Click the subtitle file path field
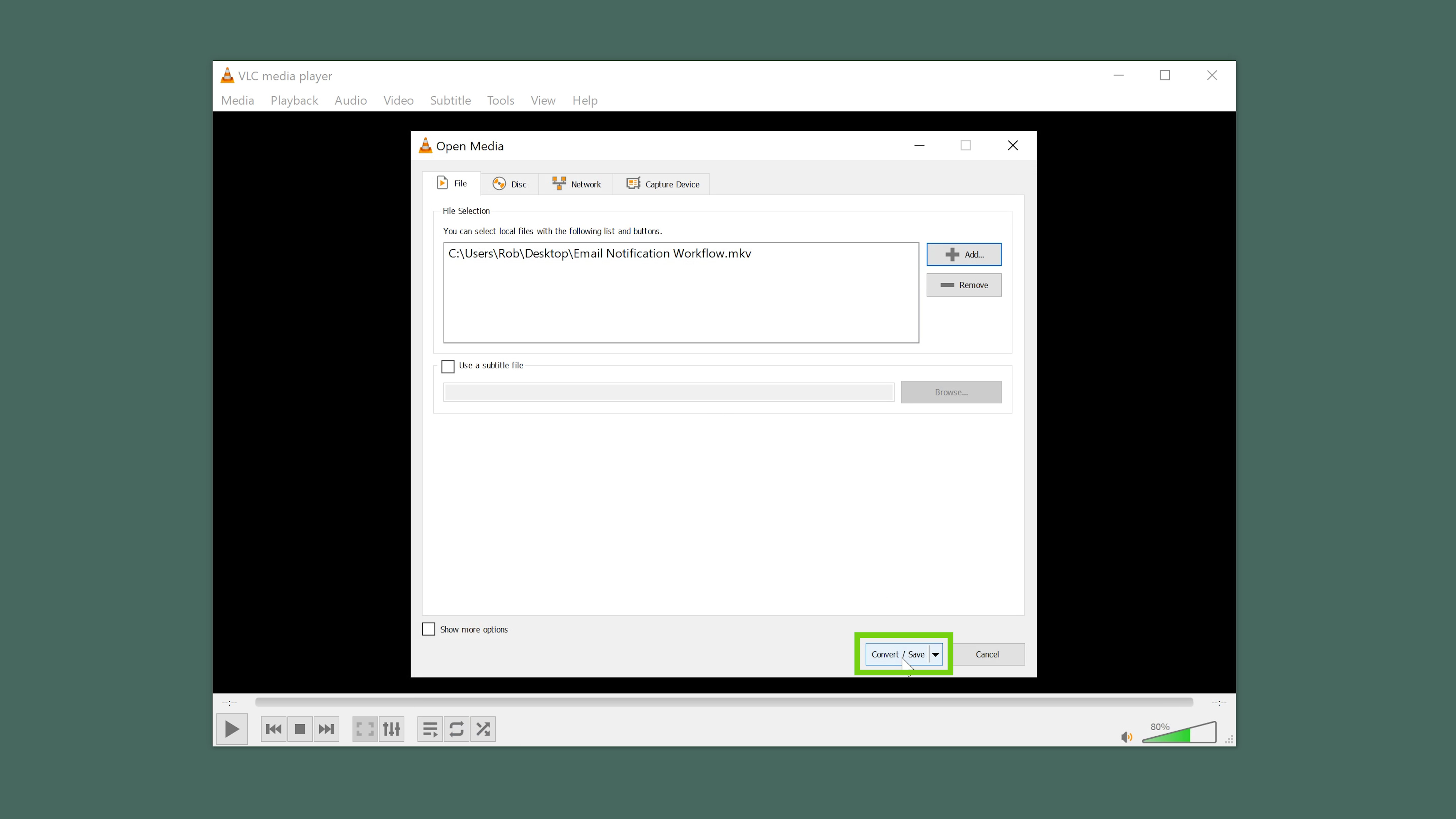 pos(668,392)
